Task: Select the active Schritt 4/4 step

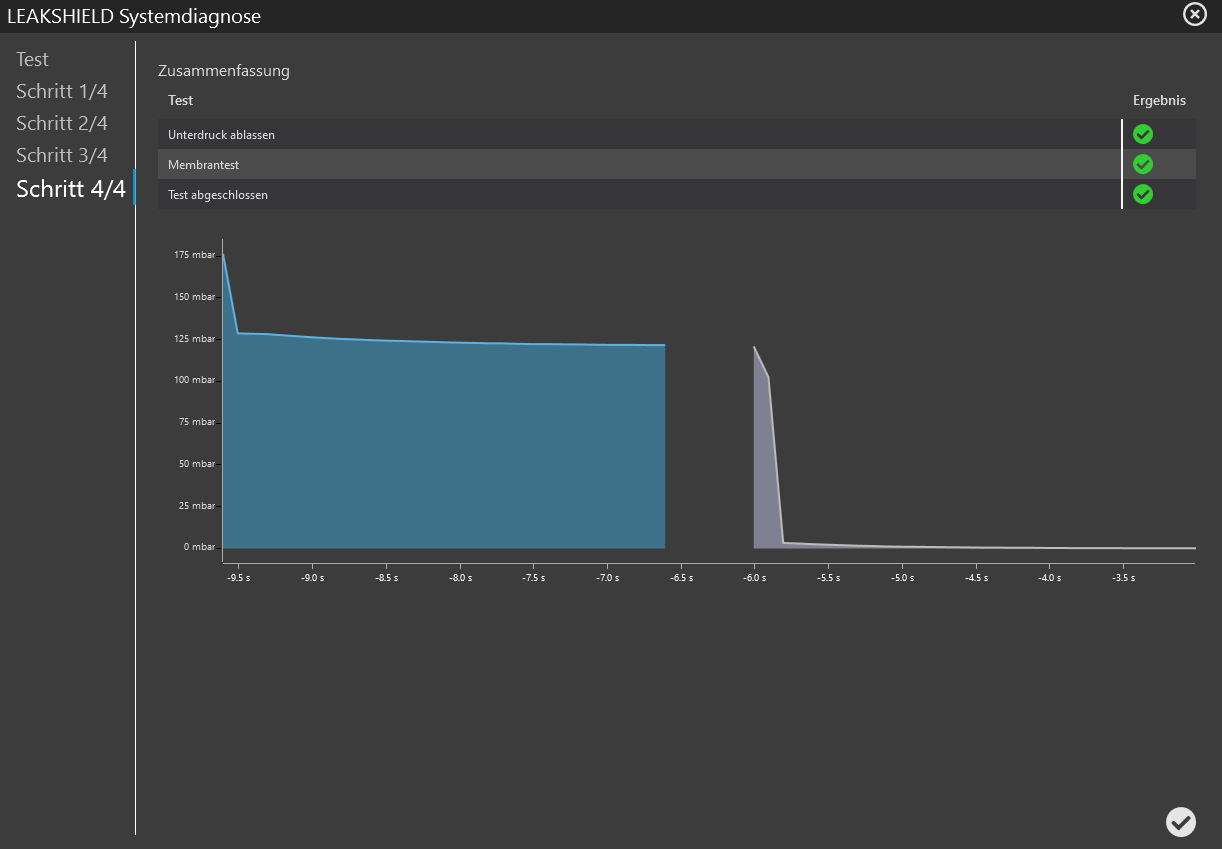Action: pyautogui.click(x=71, y=189)
